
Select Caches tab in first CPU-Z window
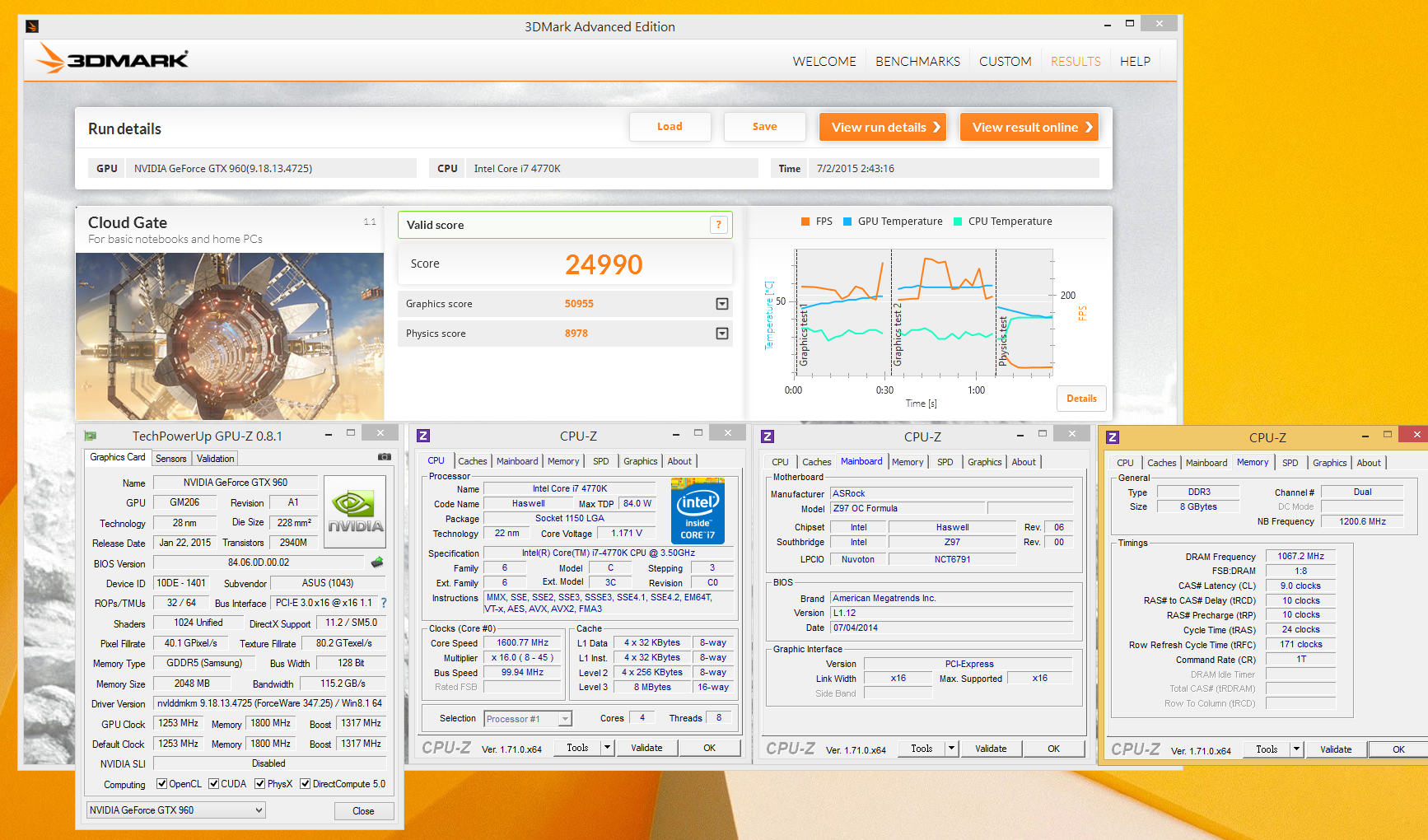coord(473,461)
